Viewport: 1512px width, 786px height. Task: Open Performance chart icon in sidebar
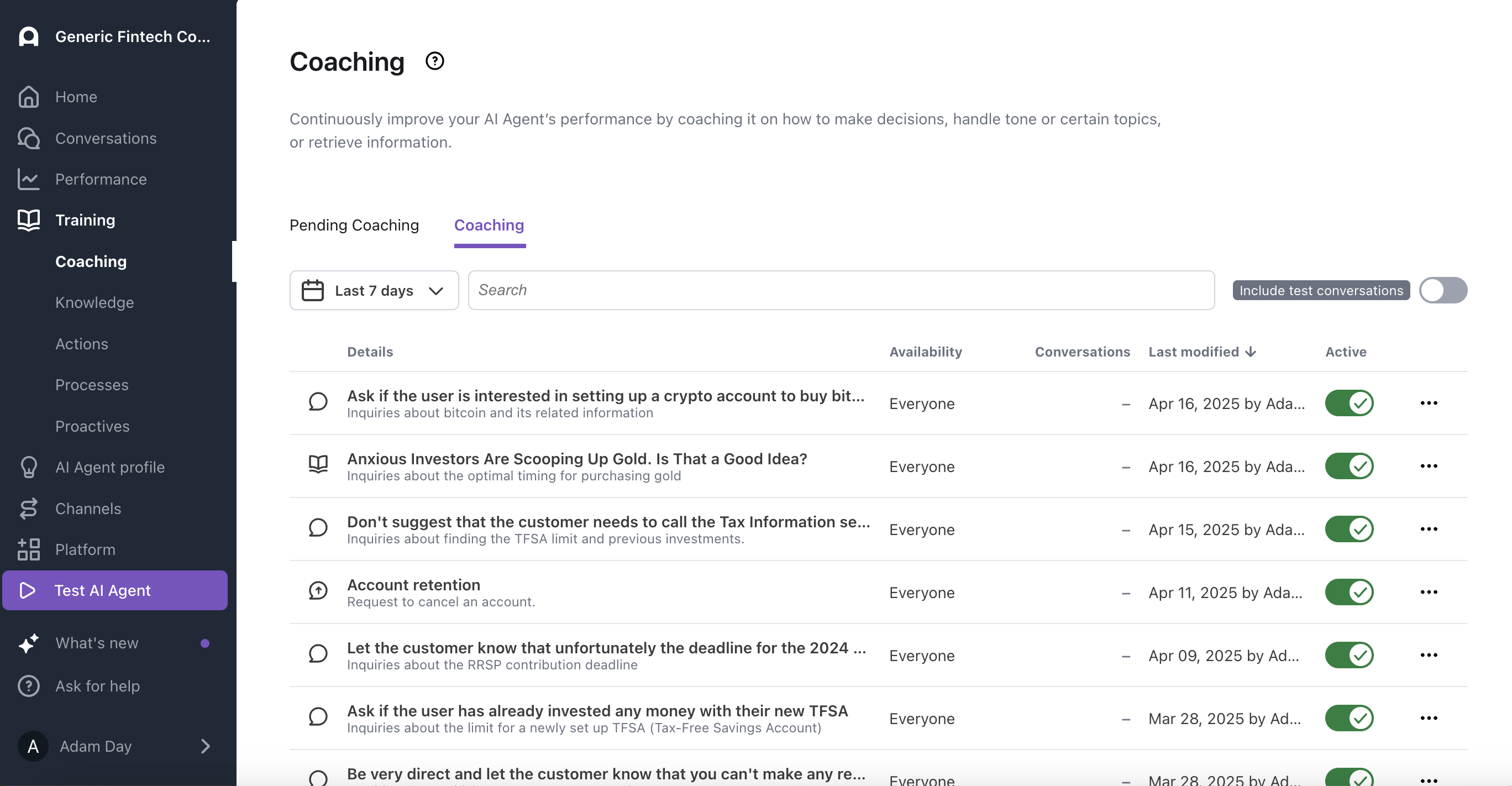click(28, 179)
